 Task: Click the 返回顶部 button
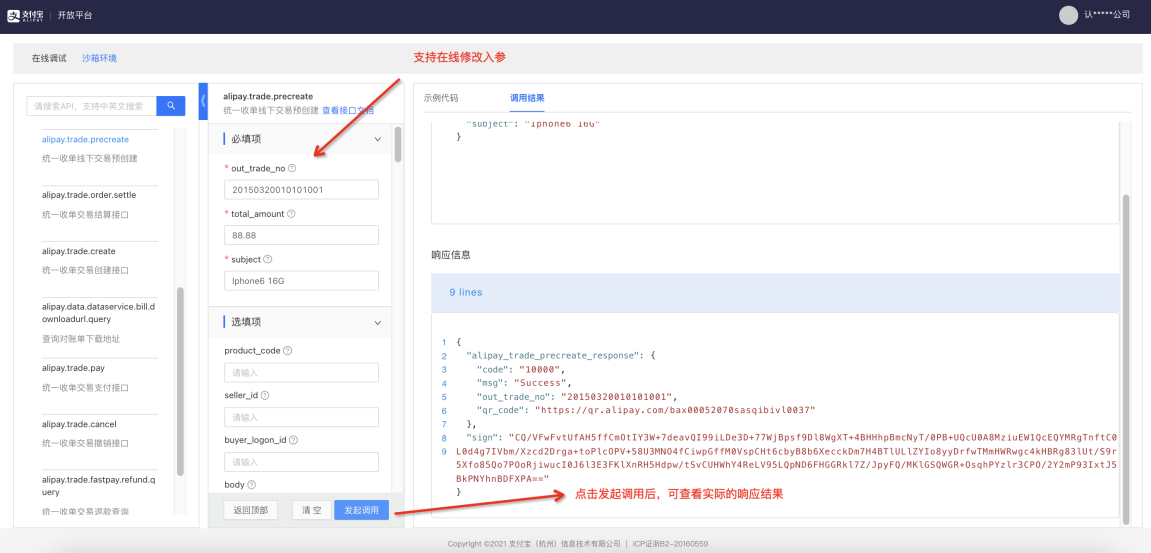click(250, 510)
